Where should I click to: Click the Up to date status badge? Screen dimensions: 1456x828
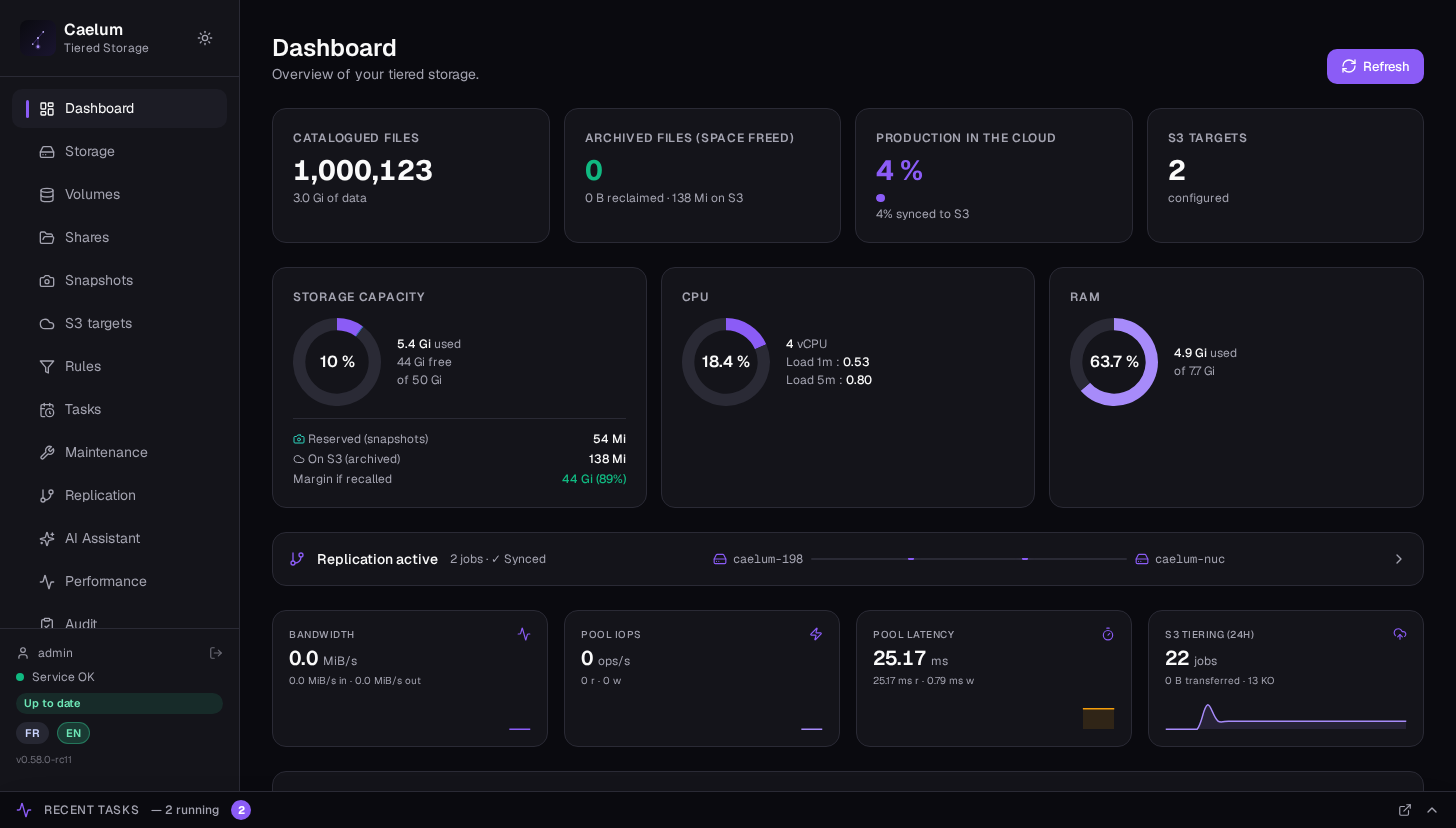click(119, 703)
